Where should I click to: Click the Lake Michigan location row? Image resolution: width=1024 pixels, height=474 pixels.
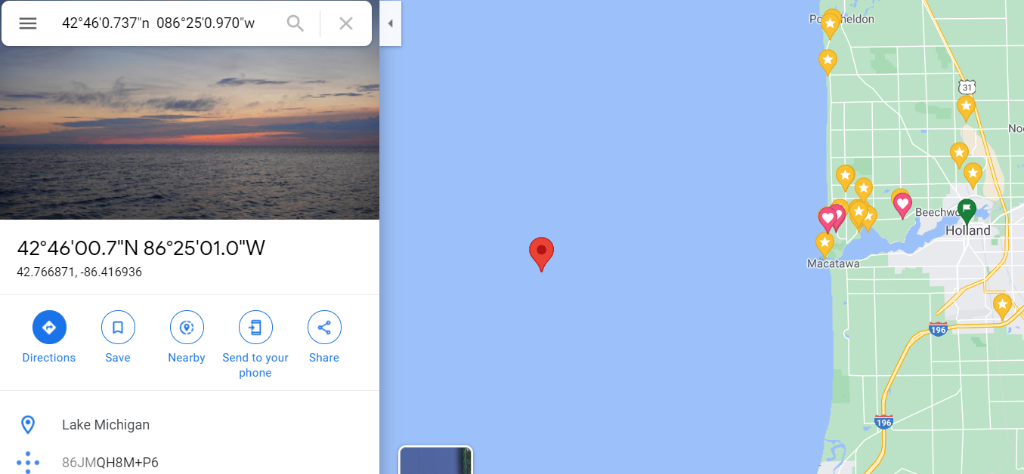189,425
